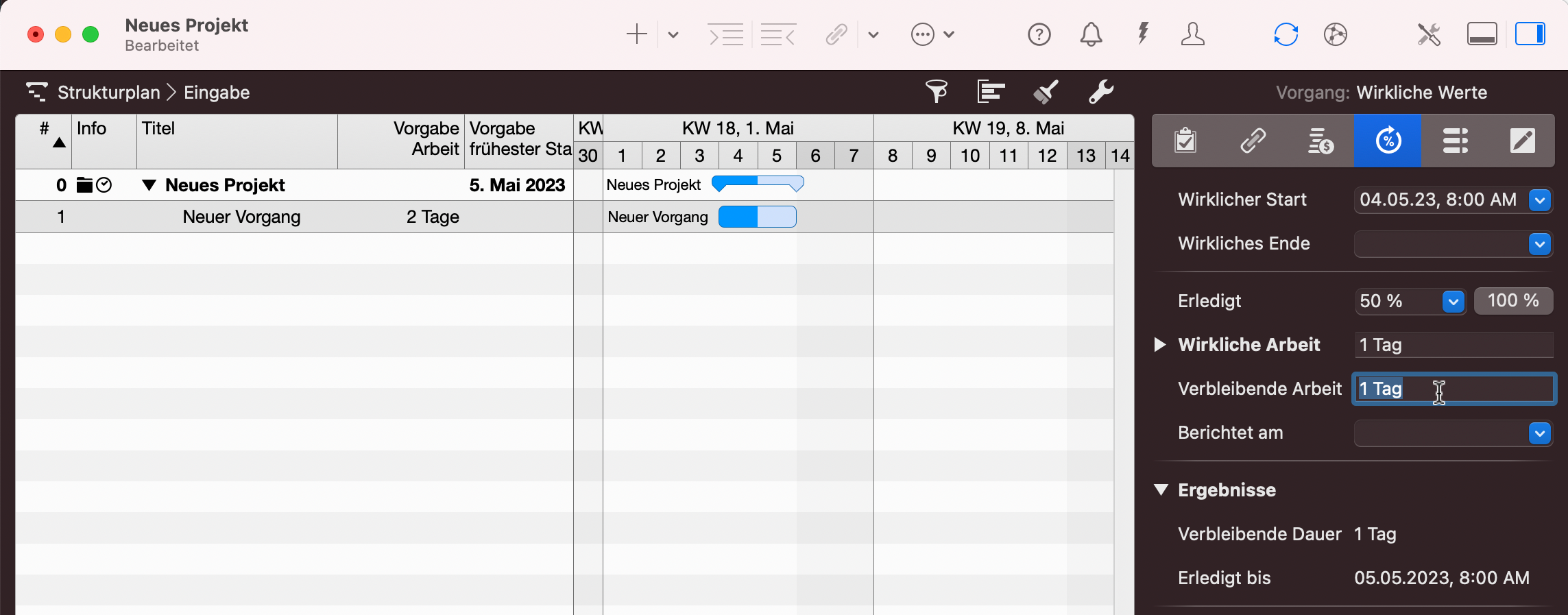Switch to the costs inspector tab

pyautogui.click(x=1320, y=141)
